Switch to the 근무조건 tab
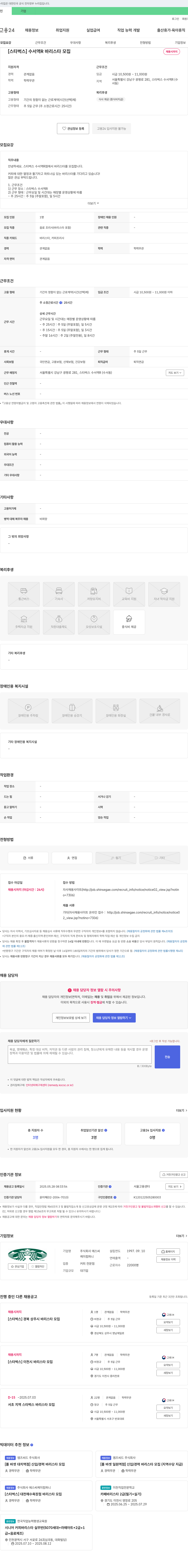 41,43
